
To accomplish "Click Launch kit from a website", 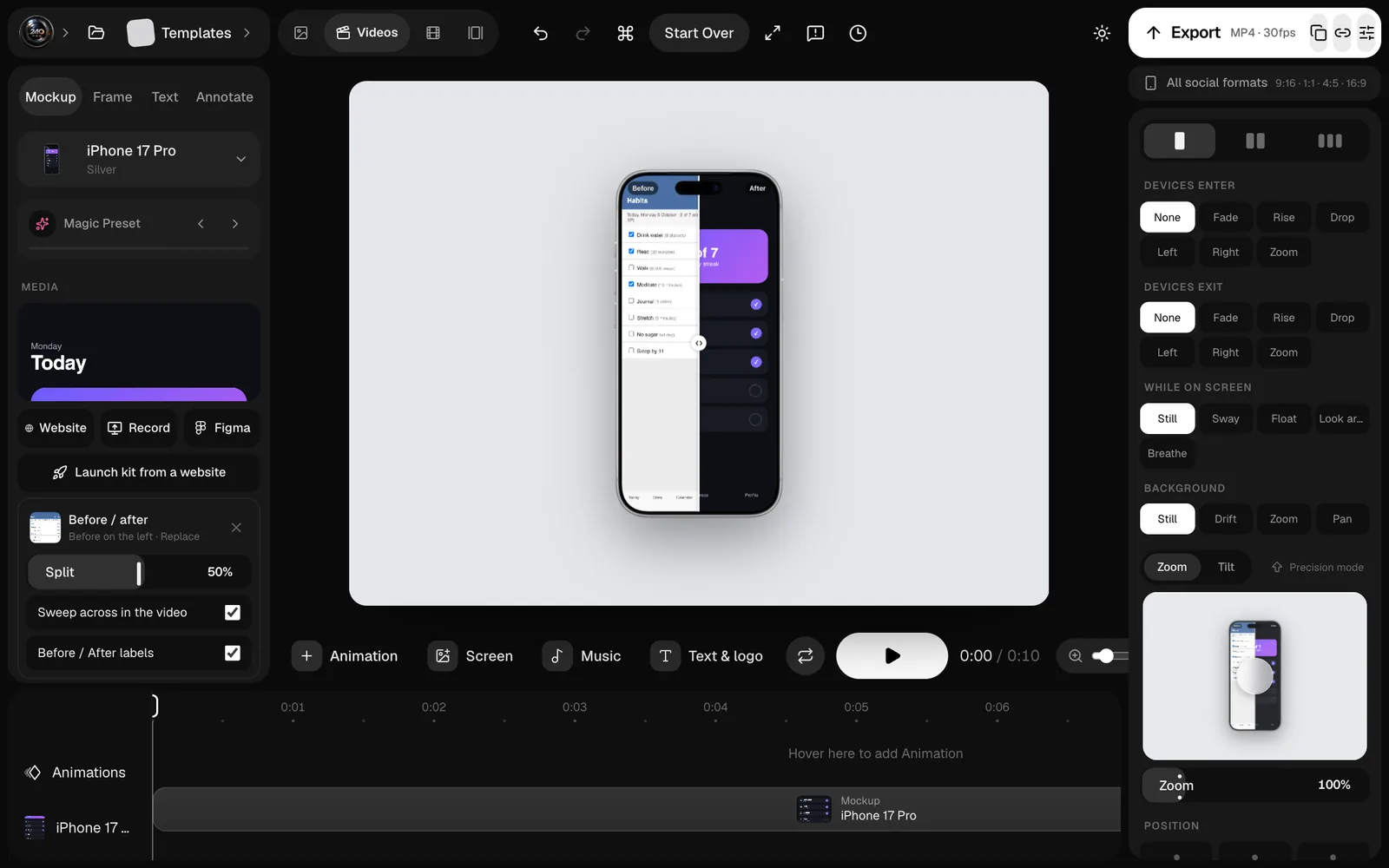I will pyautogui.click(x=139, y=472).
